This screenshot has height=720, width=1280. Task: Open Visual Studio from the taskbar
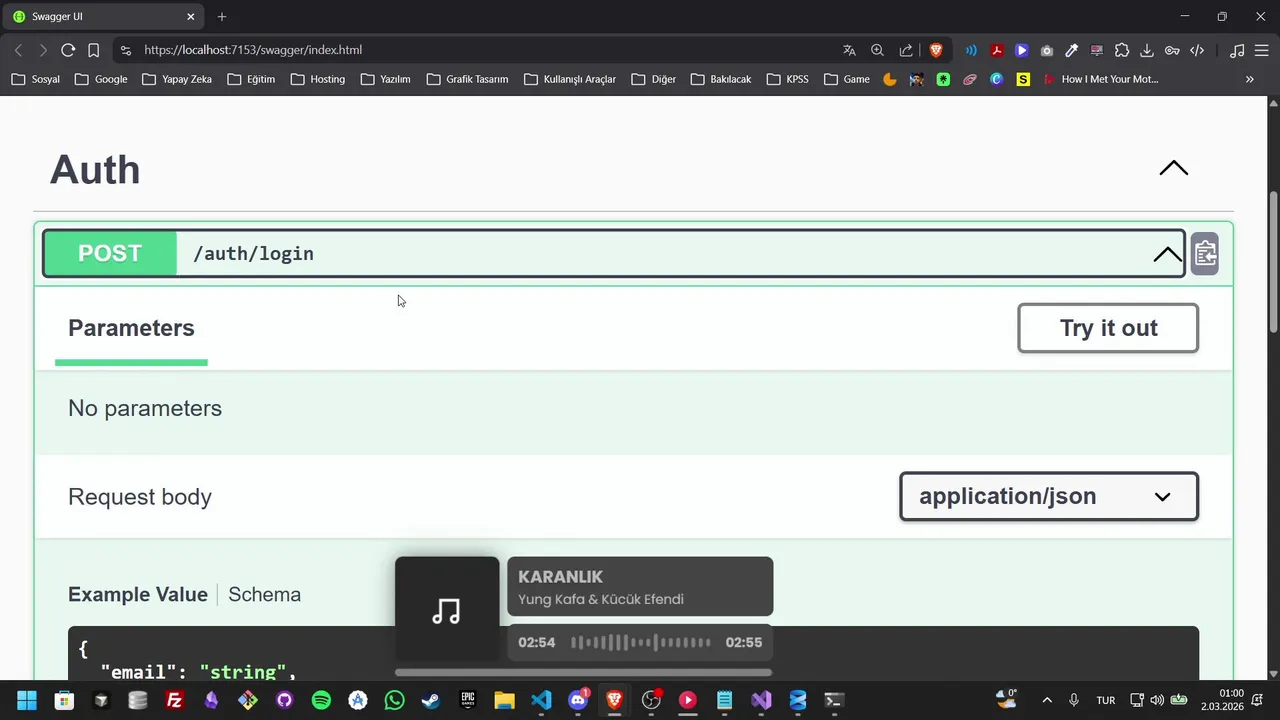tap(761, 700)
